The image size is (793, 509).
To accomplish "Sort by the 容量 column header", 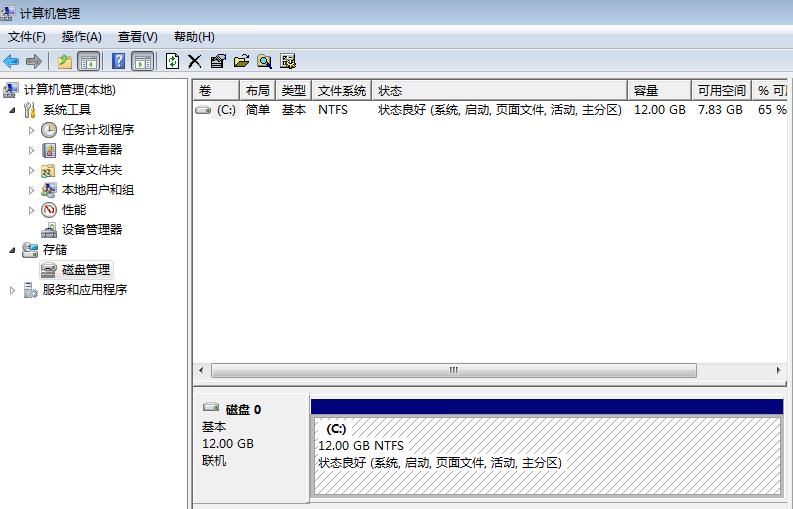I will tap(659, 91).
